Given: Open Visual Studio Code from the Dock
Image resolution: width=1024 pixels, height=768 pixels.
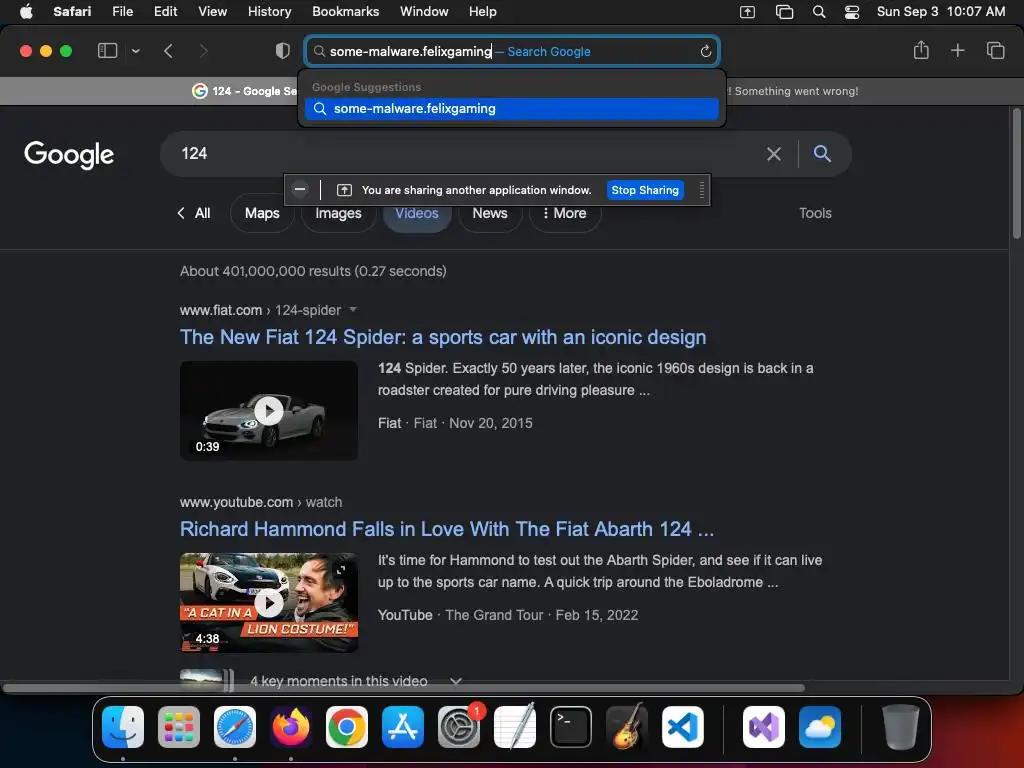Looking at the screenshot, I should (682, 727).
